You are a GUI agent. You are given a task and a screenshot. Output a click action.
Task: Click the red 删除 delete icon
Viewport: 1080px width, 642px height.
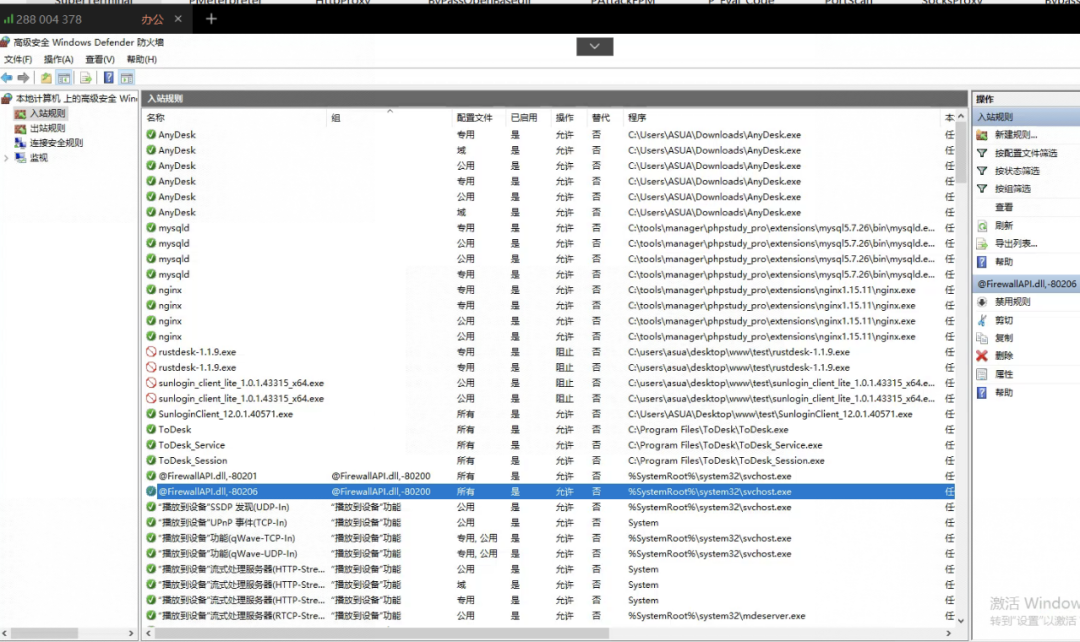(982, 356)
